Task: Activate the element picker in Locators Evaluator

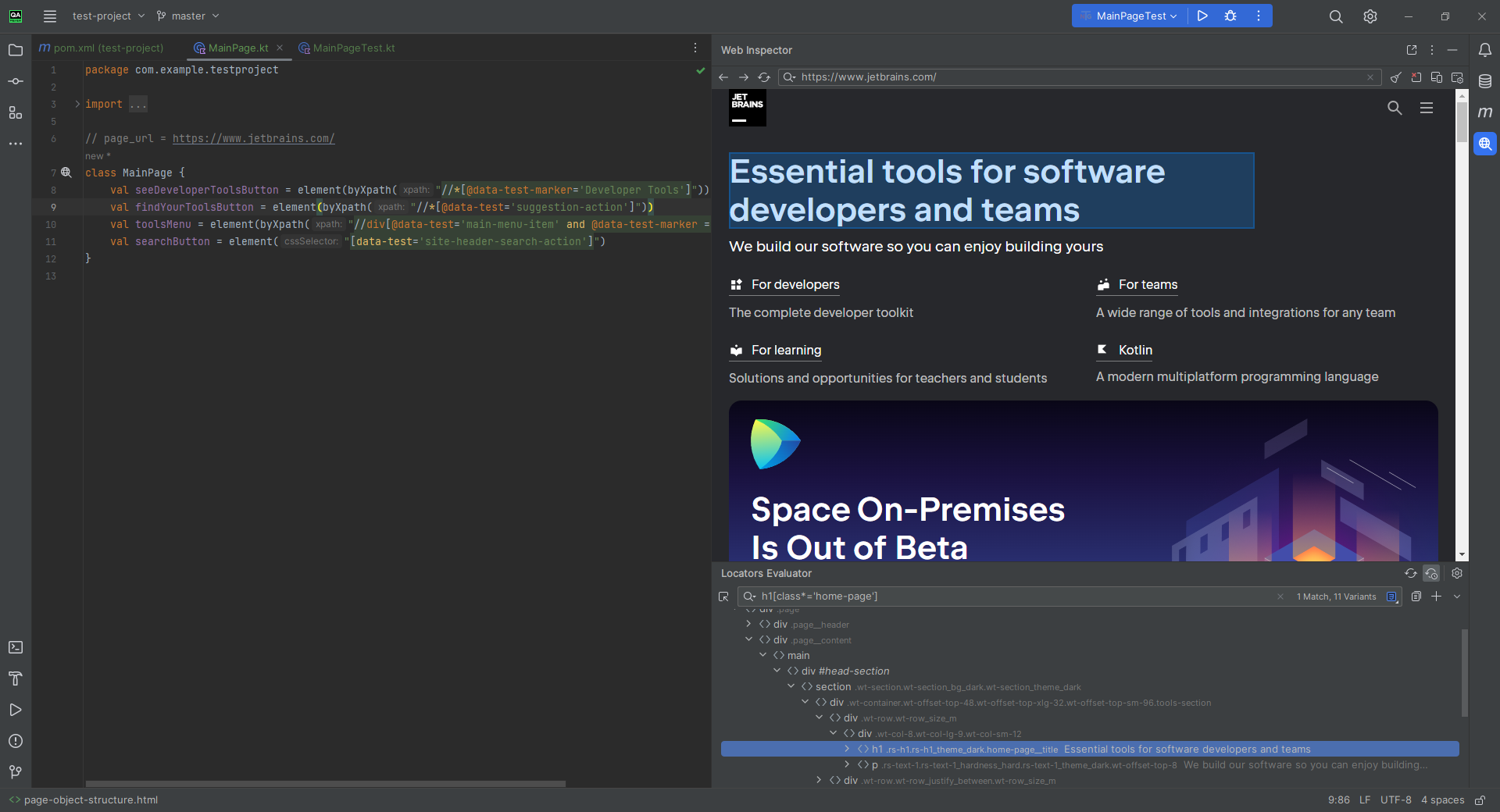Action: [723, 597]
